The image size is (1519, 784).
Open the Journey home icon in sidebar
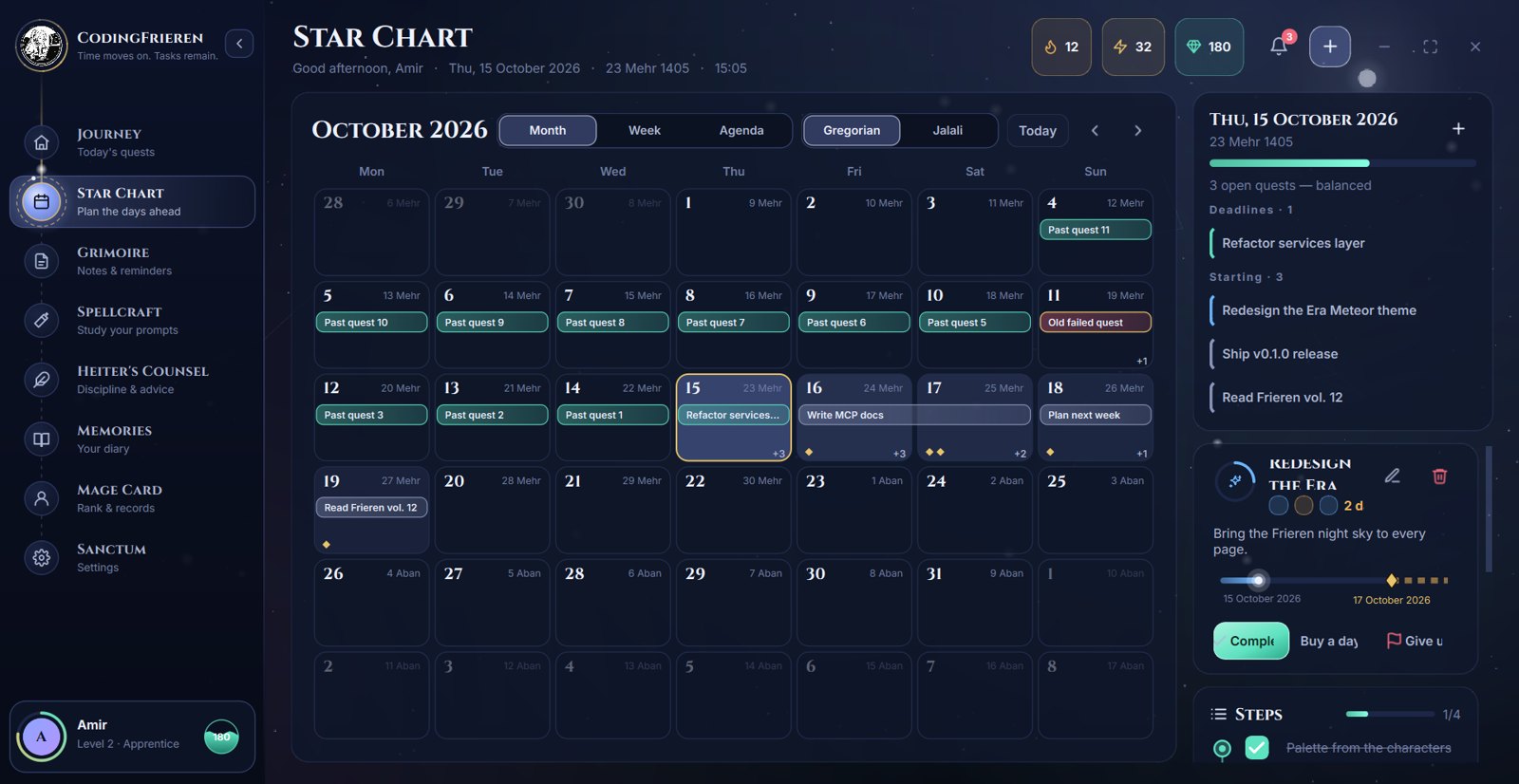pyautogui.click(x=41, y=142)
